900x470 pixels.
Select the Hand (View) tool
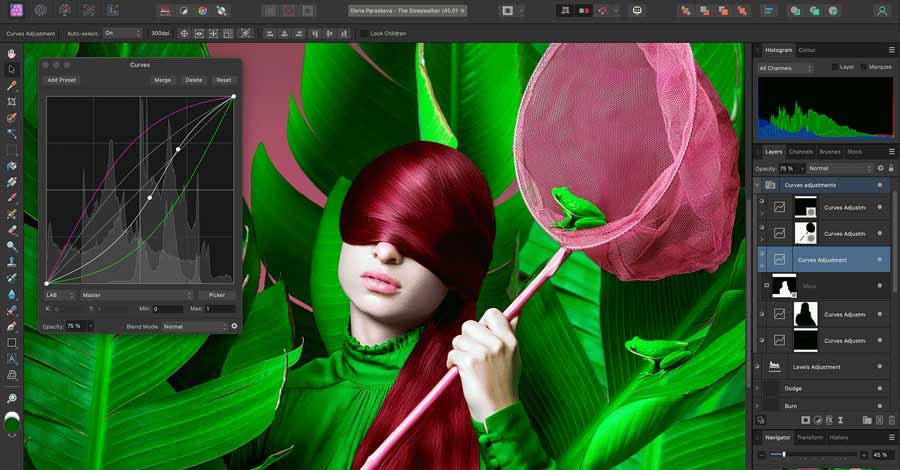(11, 53)
